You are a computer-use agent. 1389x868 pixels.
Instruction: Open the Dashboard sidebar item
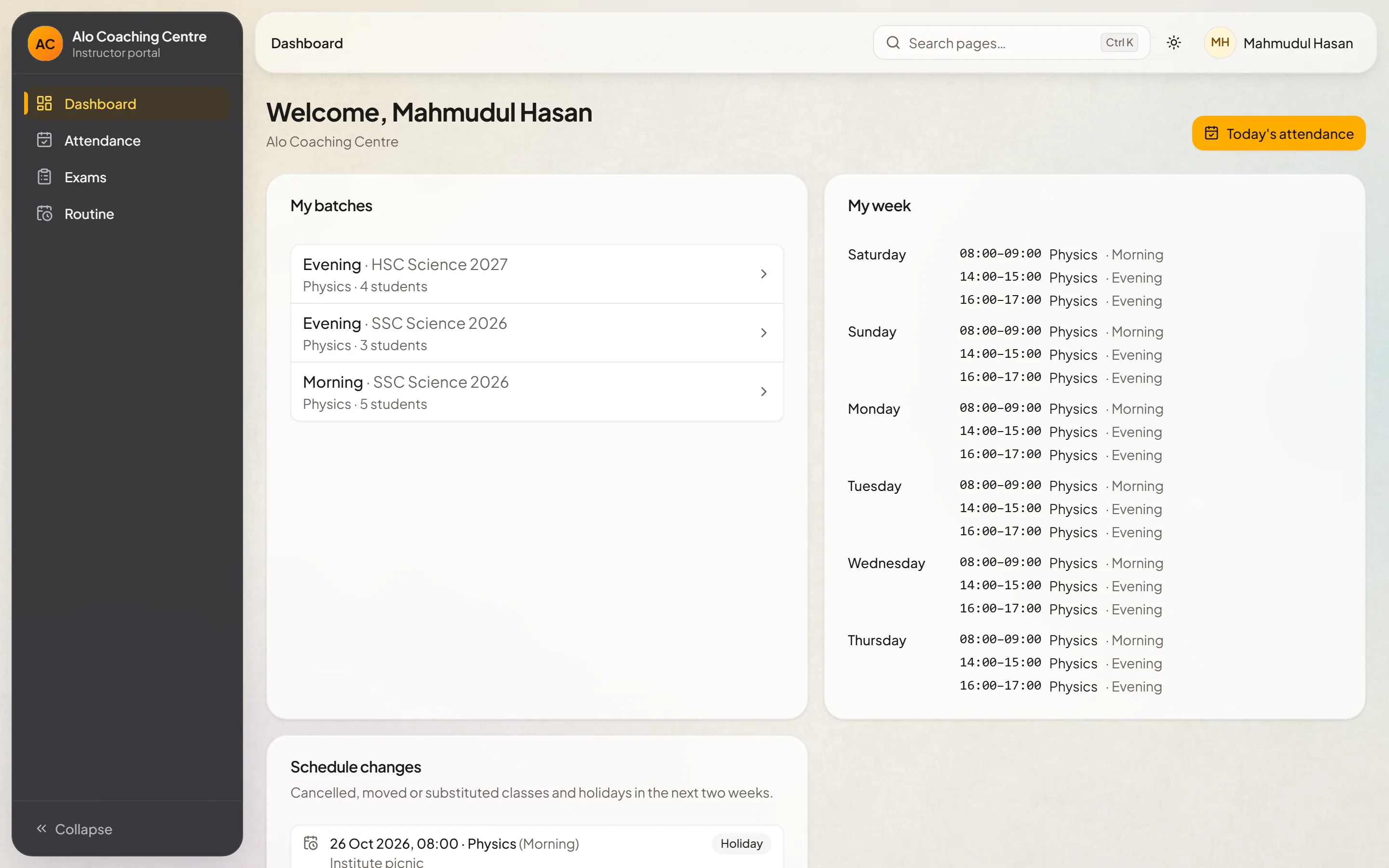point(127,104)
